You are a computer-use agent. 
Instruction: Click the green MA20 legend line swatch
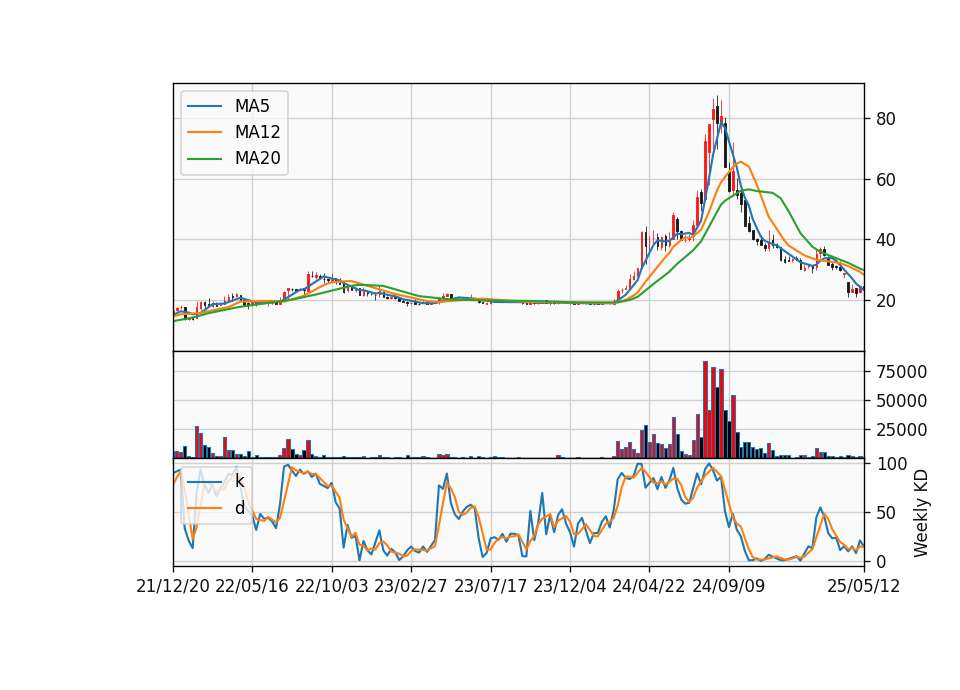(204, 159)
